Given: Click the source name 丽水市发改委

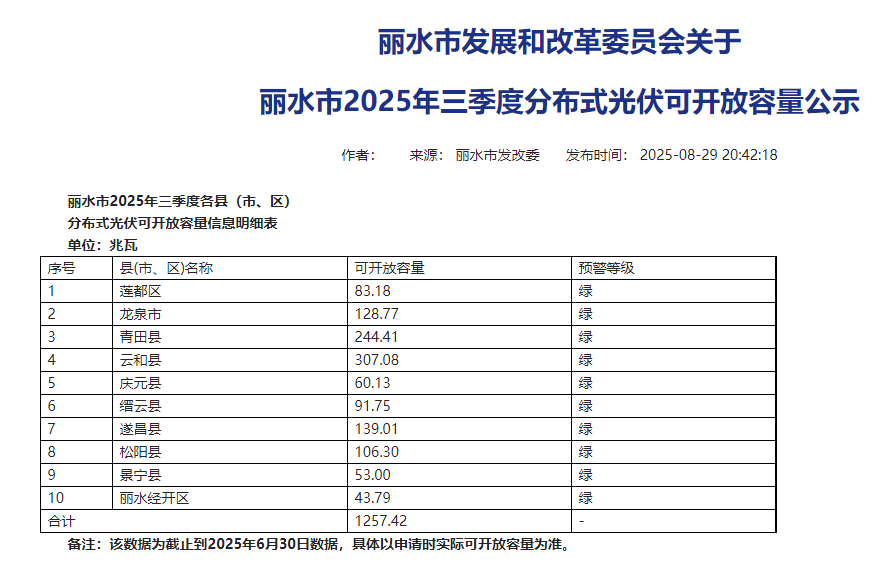Looking at the screenshot, I should click(497, 155).
